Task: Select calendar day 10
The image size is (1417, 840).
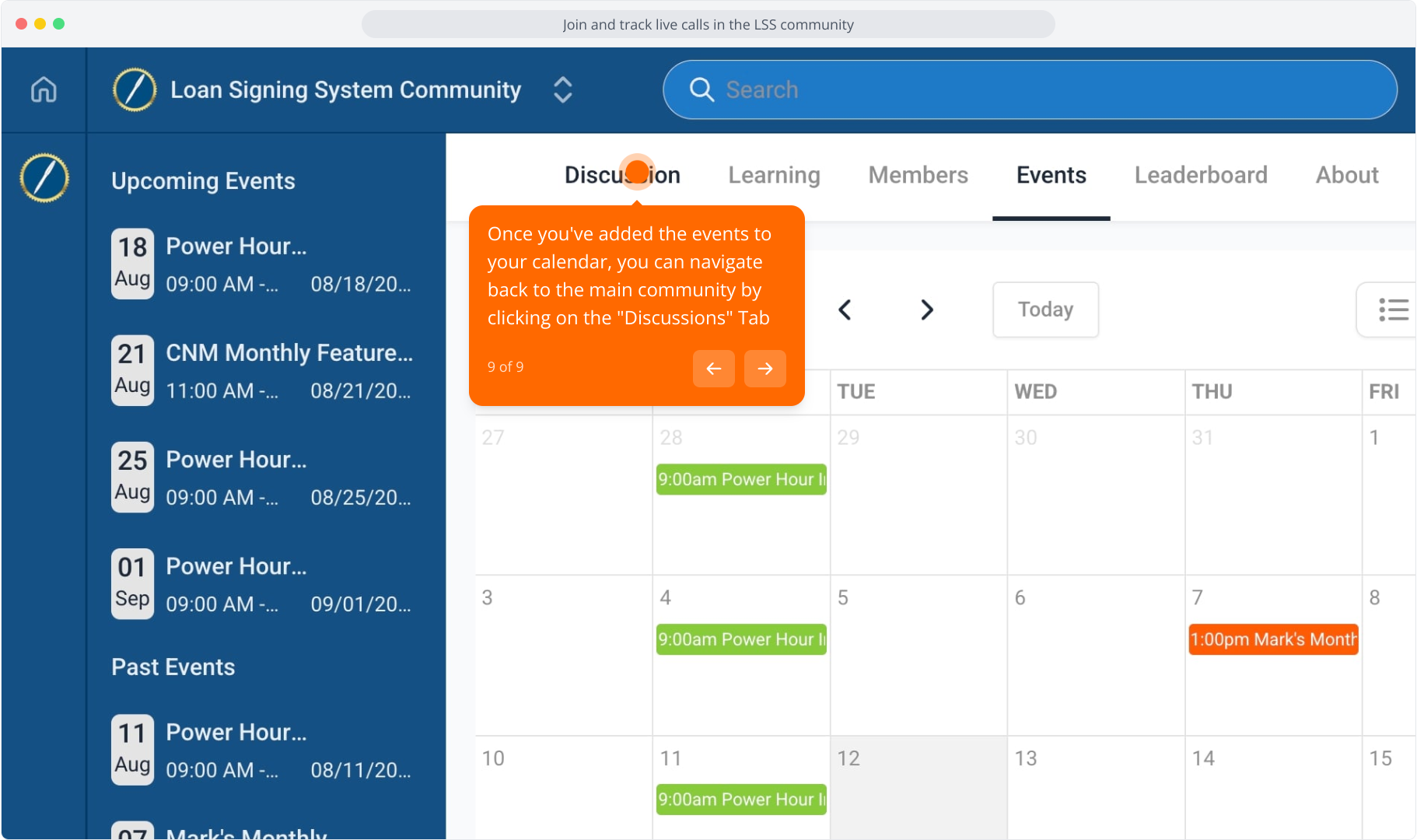Action: (x=564, y=788)
